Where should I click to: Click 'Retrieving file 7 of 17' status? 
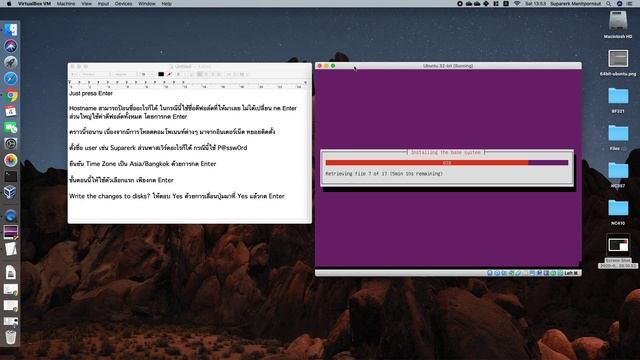(x=384, y=174)
